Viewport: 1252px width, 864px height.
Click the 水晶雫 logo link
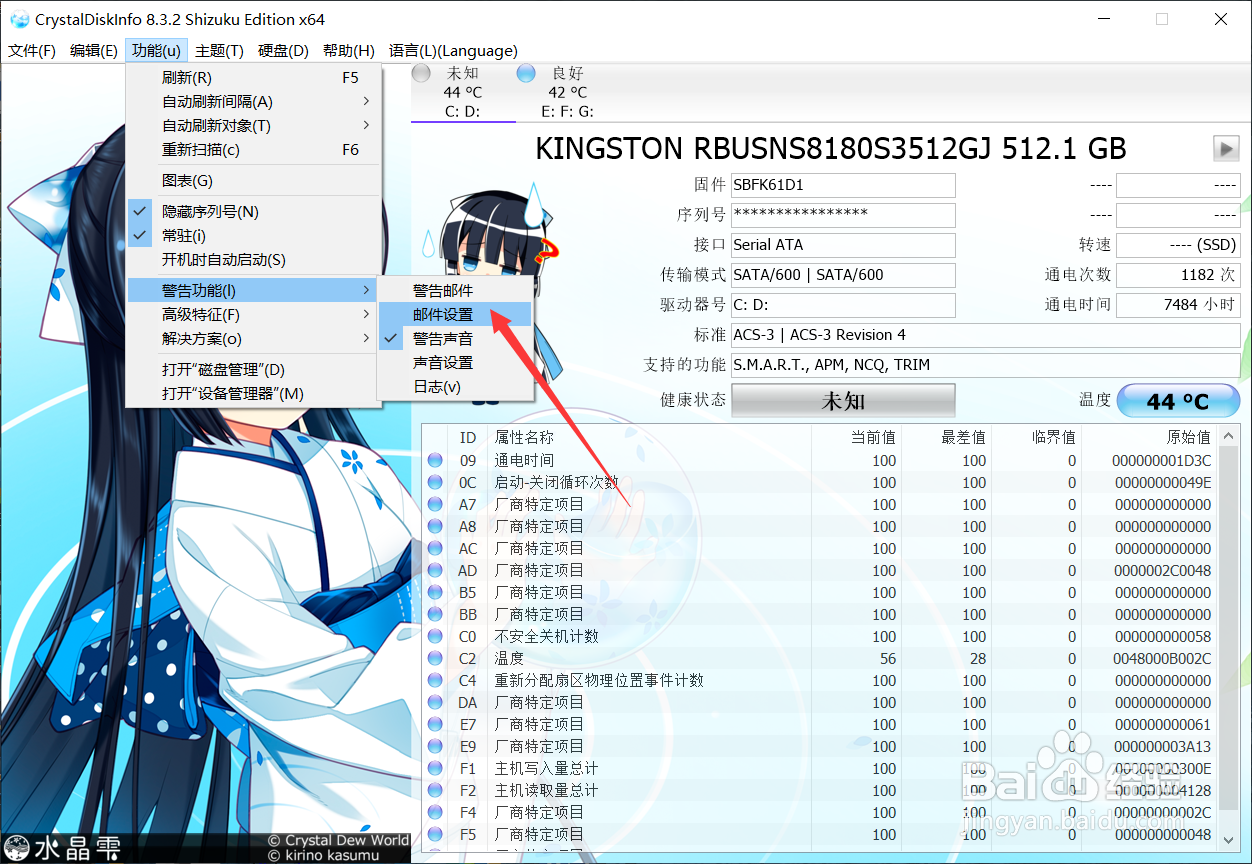[64, 848]
